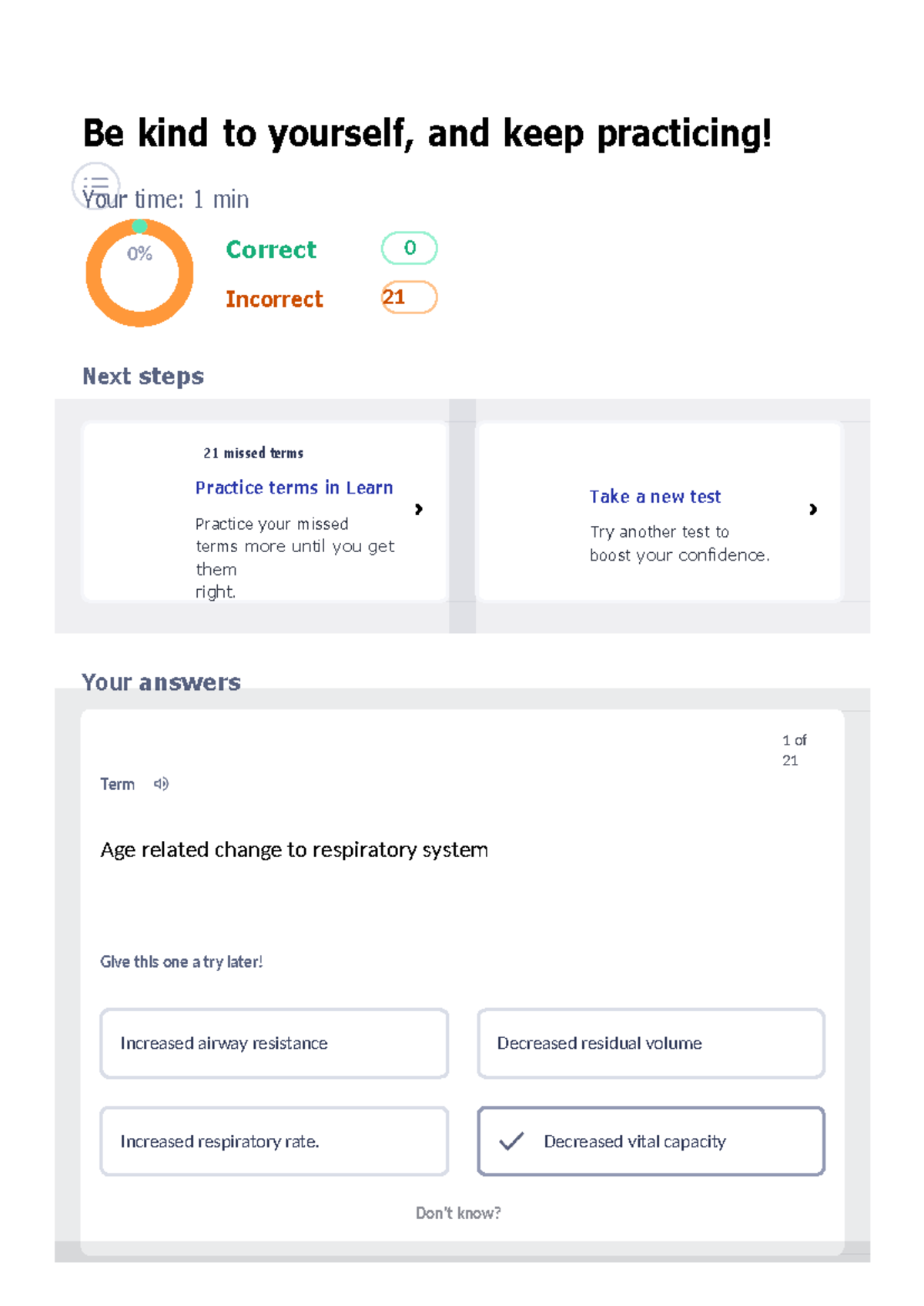Click the Don't know? link
This screenshot has width=924, height=1306.
[x=458, y=1213]
